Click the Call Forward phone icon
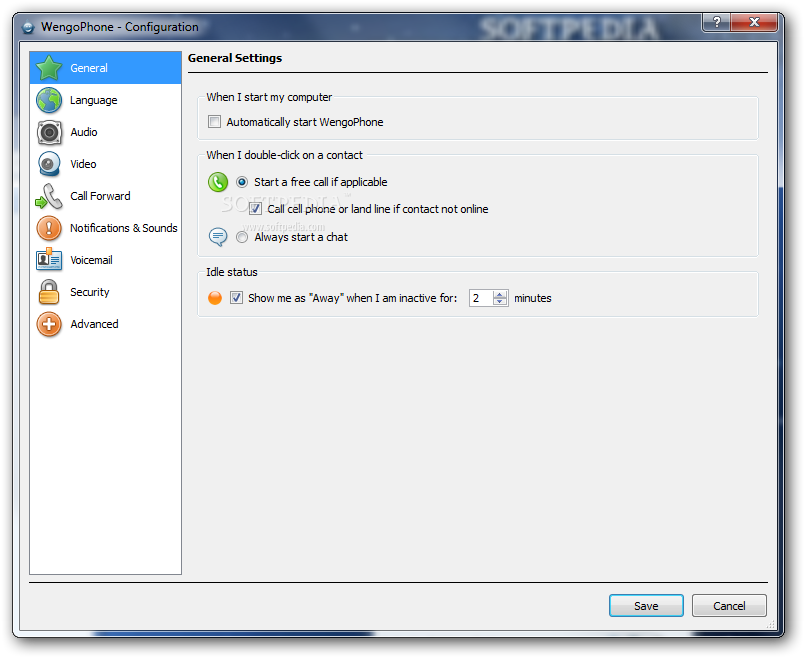 tap(49, 197)
